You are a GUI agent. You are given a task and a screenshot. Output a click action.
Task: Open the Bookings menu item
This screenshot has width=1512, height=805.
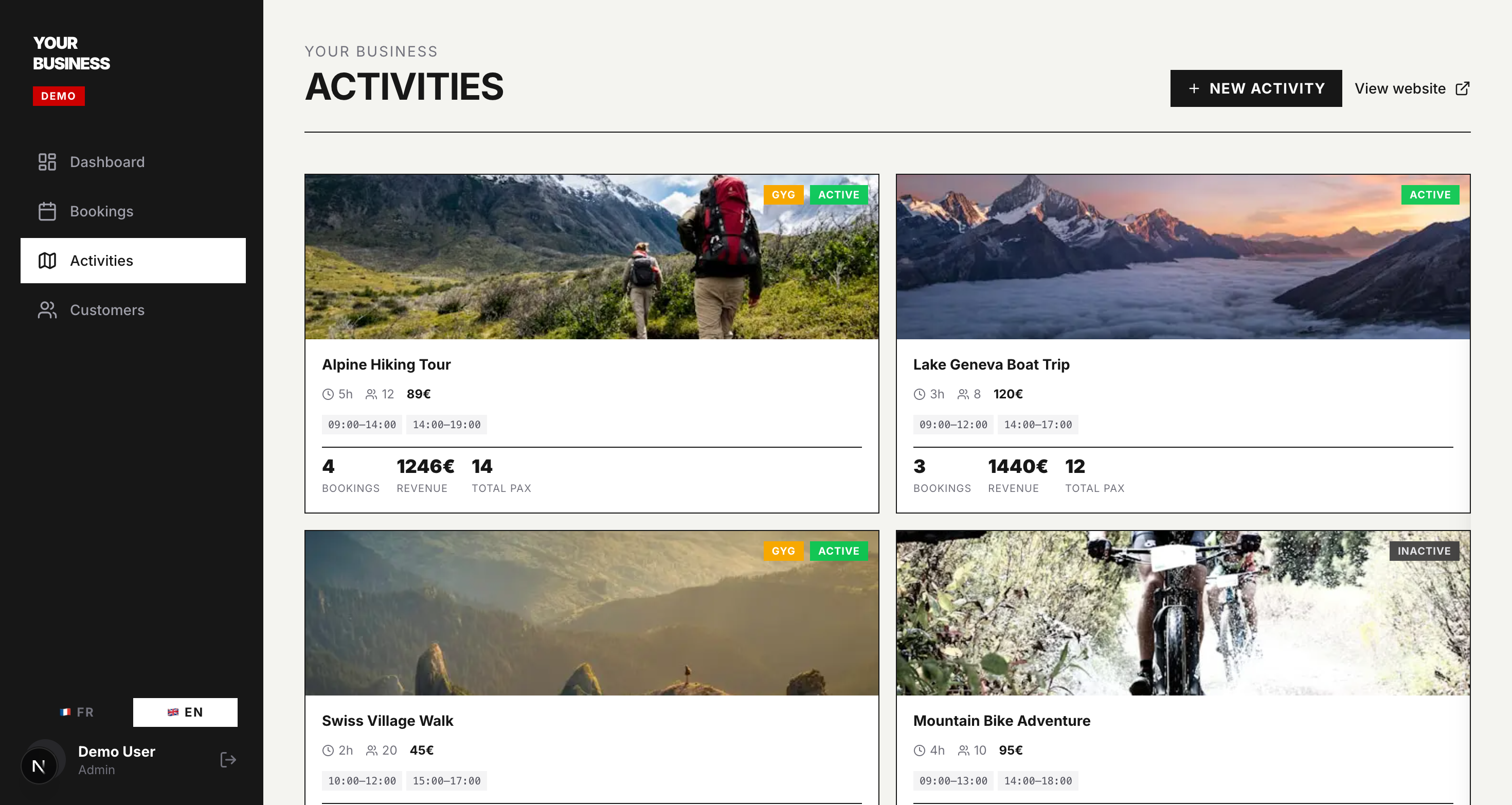[x=101, y=211]
